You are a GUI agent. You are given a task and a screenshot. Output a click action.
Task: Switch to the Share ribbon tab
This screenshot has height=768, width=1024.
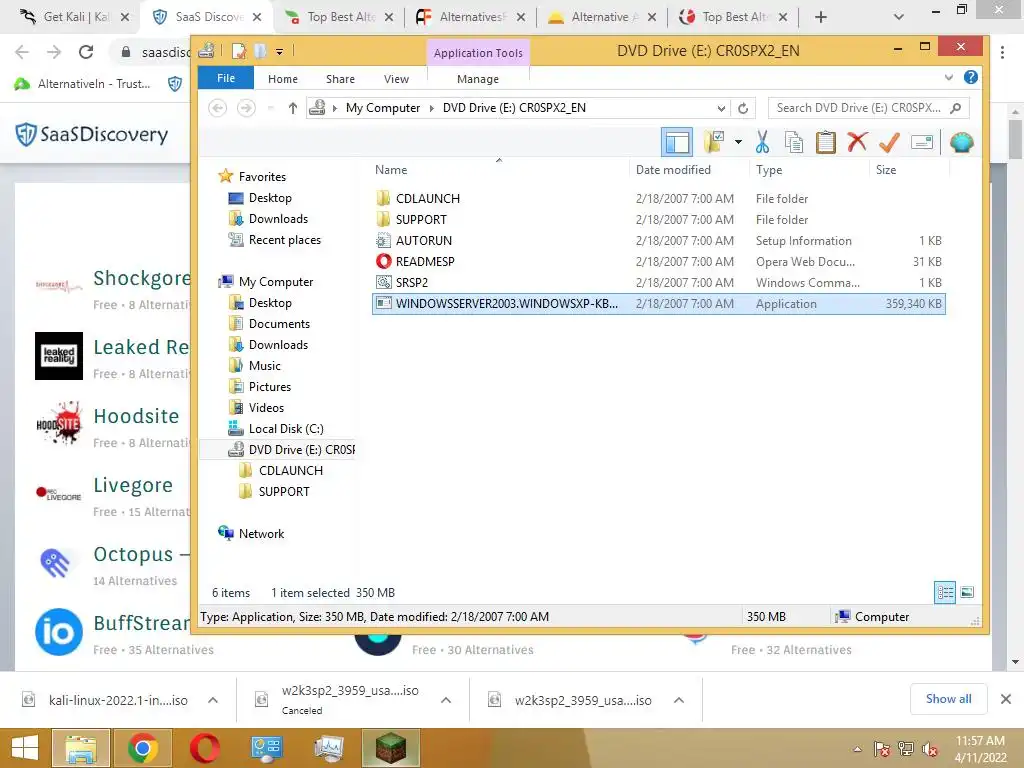[x=340, y=79]
